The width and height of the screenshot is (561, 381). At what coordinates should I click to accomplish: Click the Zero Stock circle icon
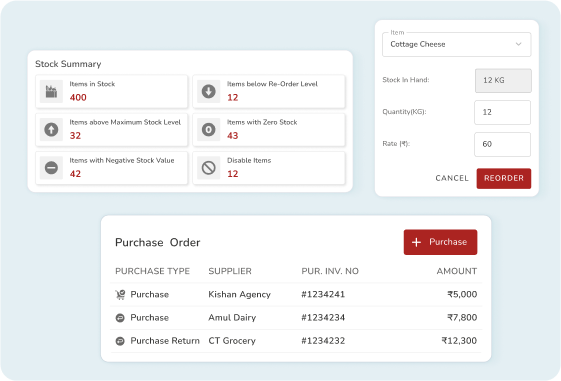tap(209, 130)
